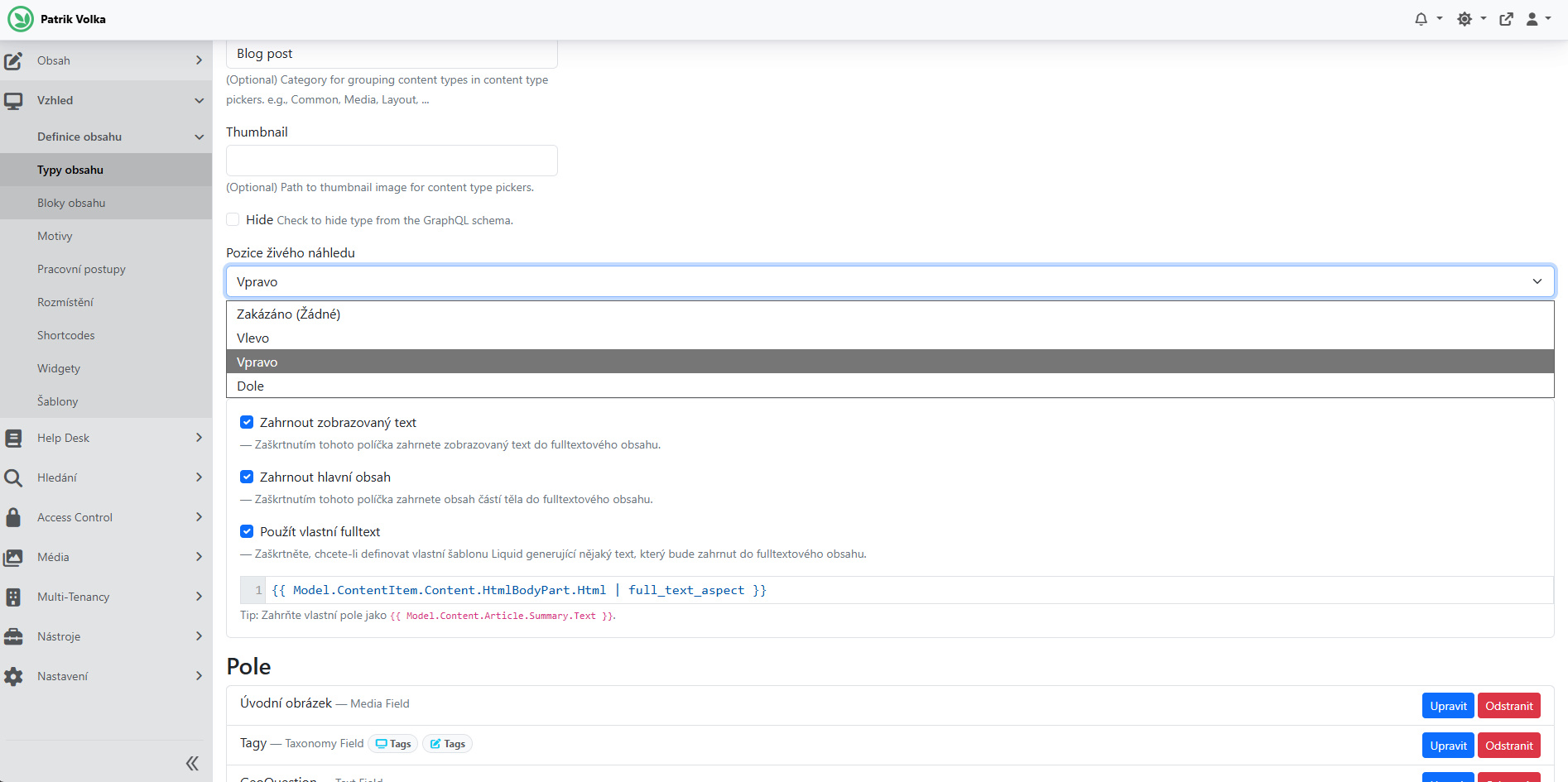Expand the Nastavení menu chevron
Image resolution: width=1568 pixels, height=782 pixels.
click(x=199, y=676)
